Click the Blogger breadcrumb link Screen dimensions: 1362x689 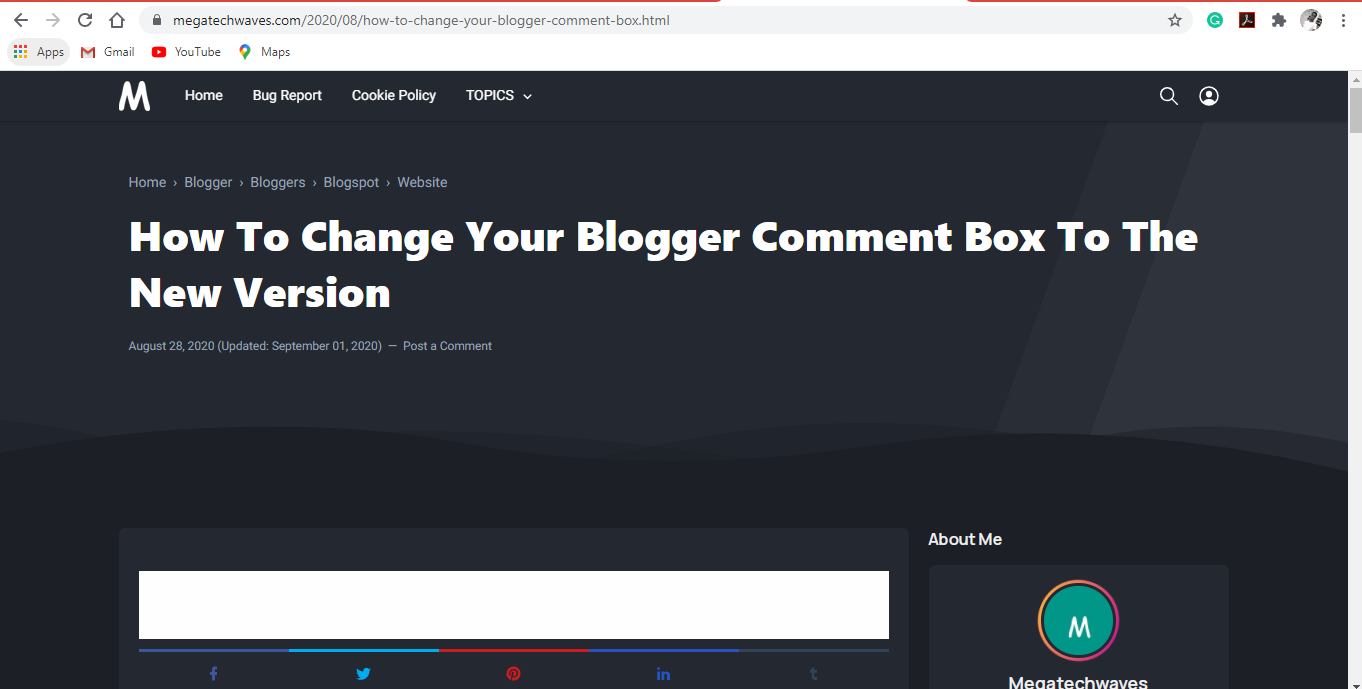click(x=208, y=182)
